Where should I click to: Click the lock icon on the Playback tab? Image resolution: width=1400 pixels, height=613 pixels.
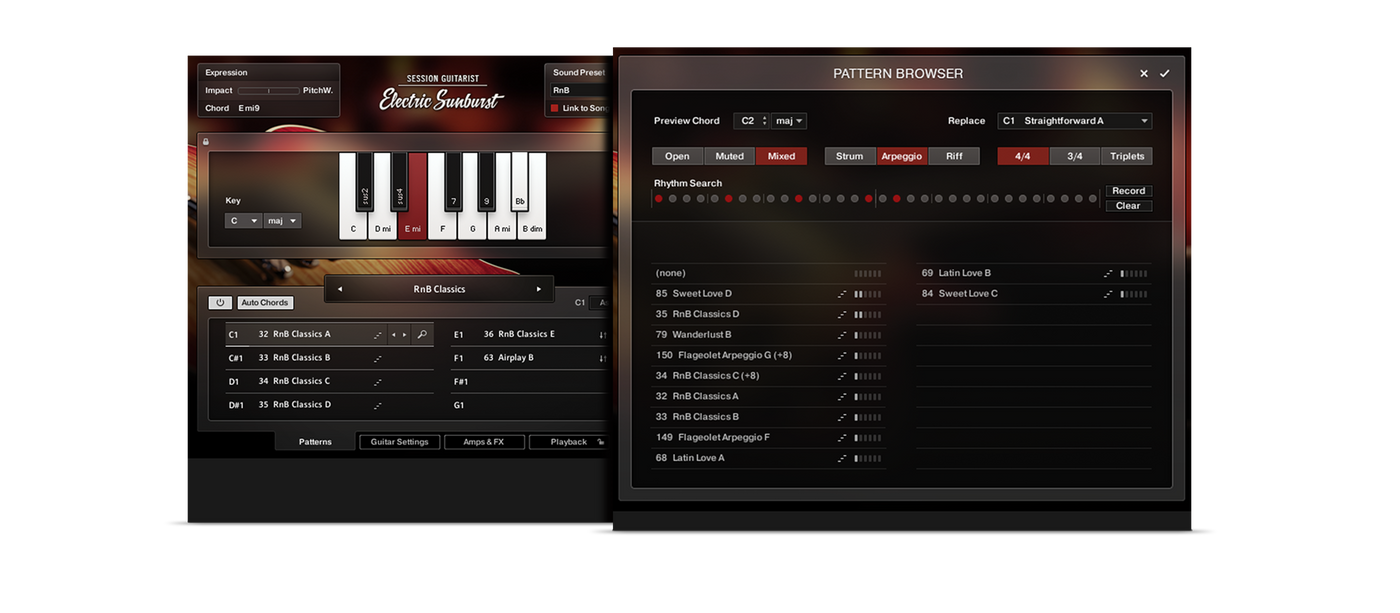(x=601, y=441)
